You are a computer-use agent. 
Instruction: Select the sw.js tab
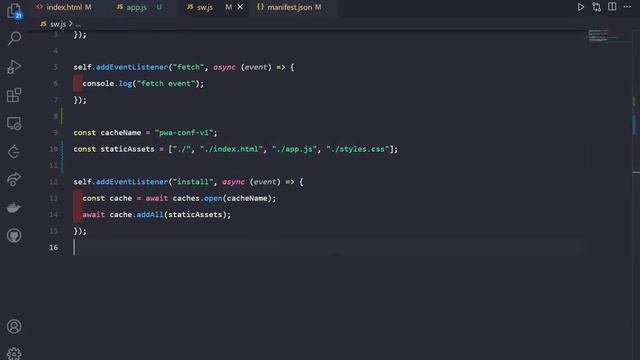(x=205, y=7)
